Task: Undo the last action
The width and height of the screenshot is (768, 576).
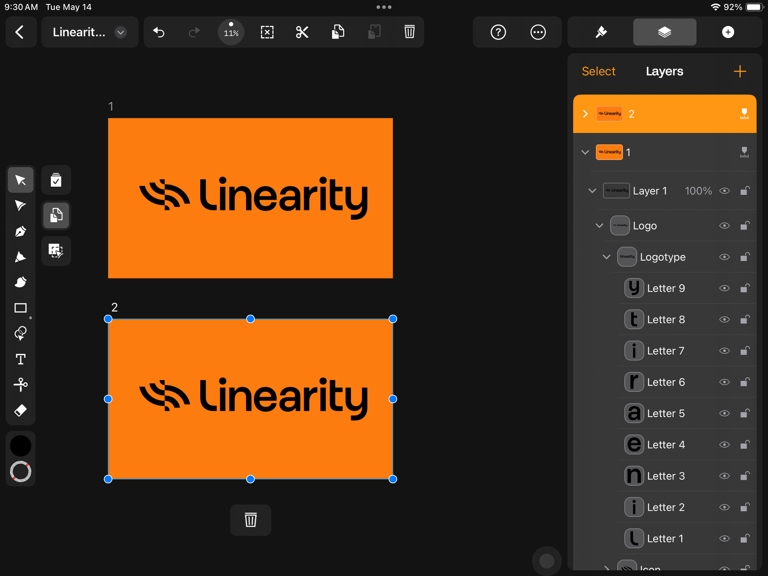Action: [x=158, y=32]
